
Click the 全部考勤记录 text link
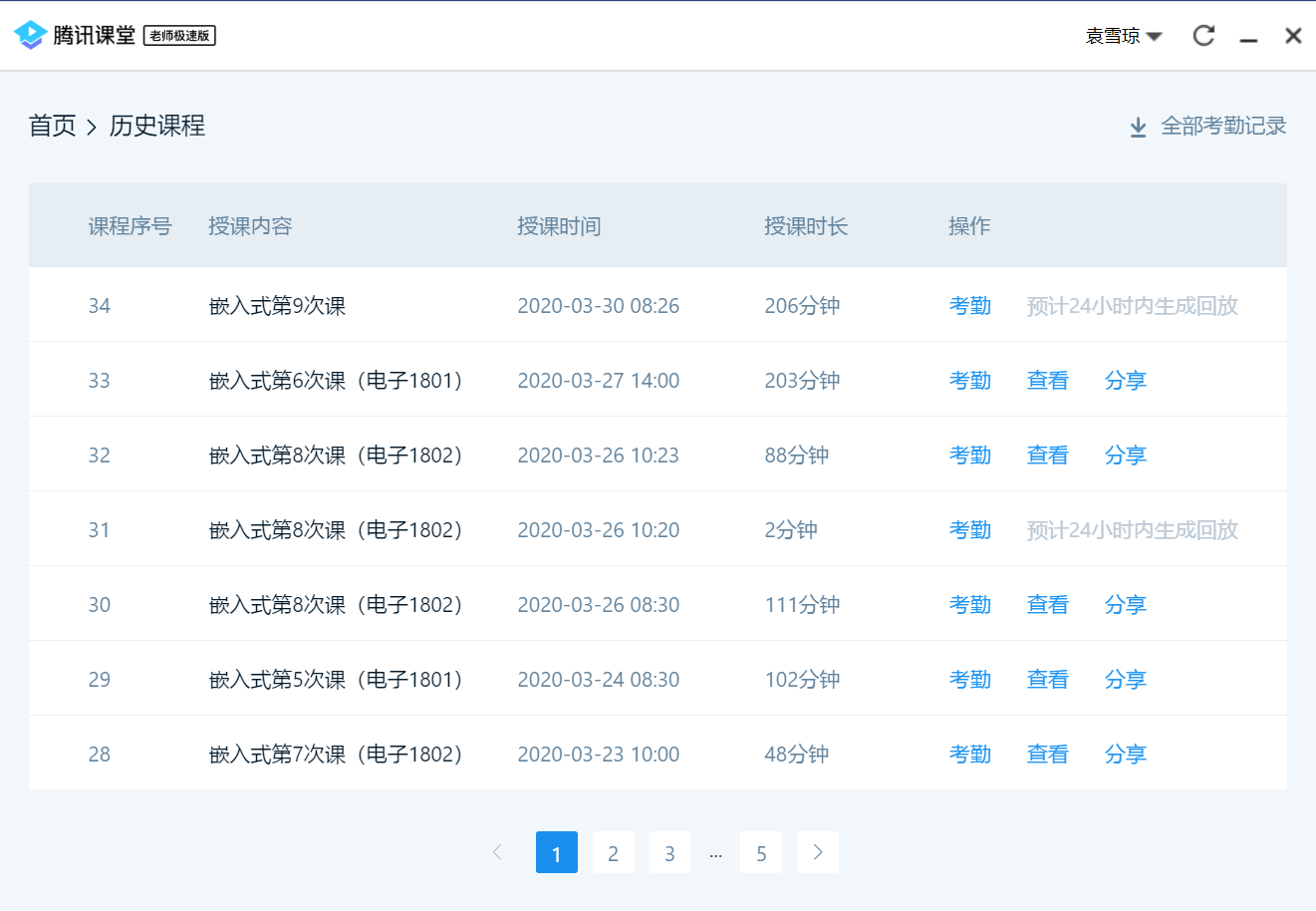[x=1223, y=127]
